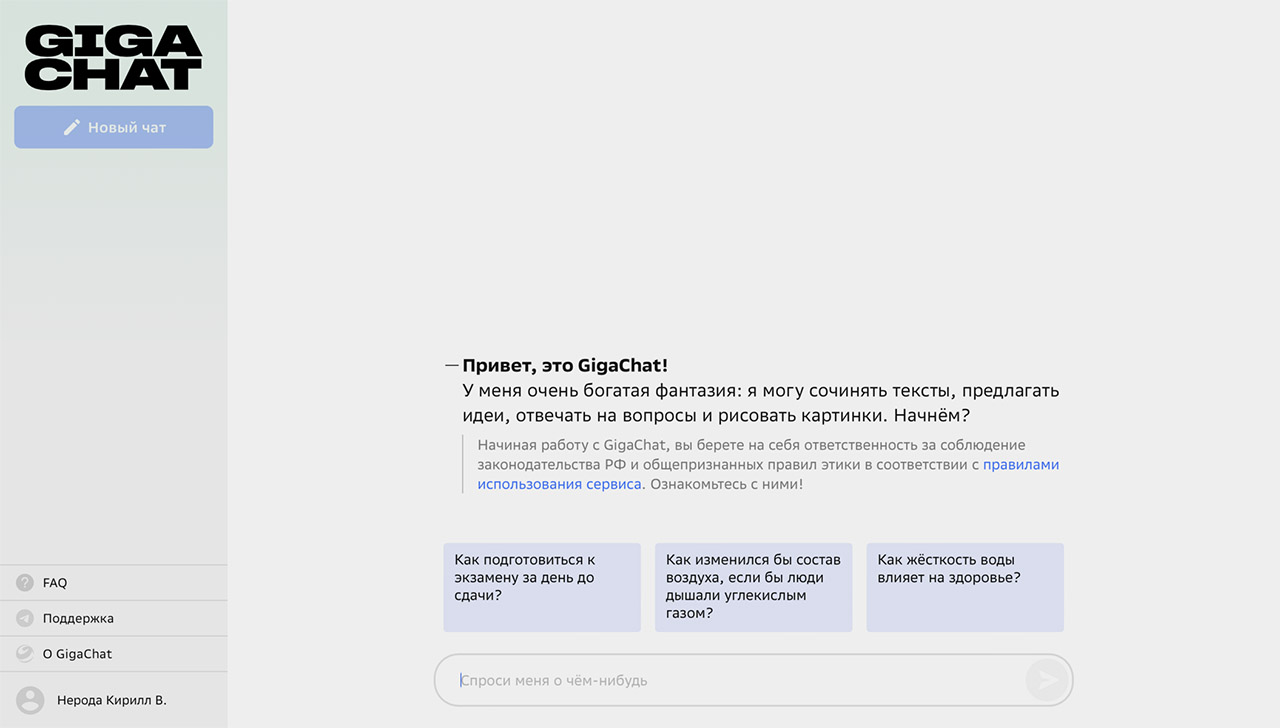Click the GigaChat logo
Screen dimensions: 1280x728
(113, 58)
